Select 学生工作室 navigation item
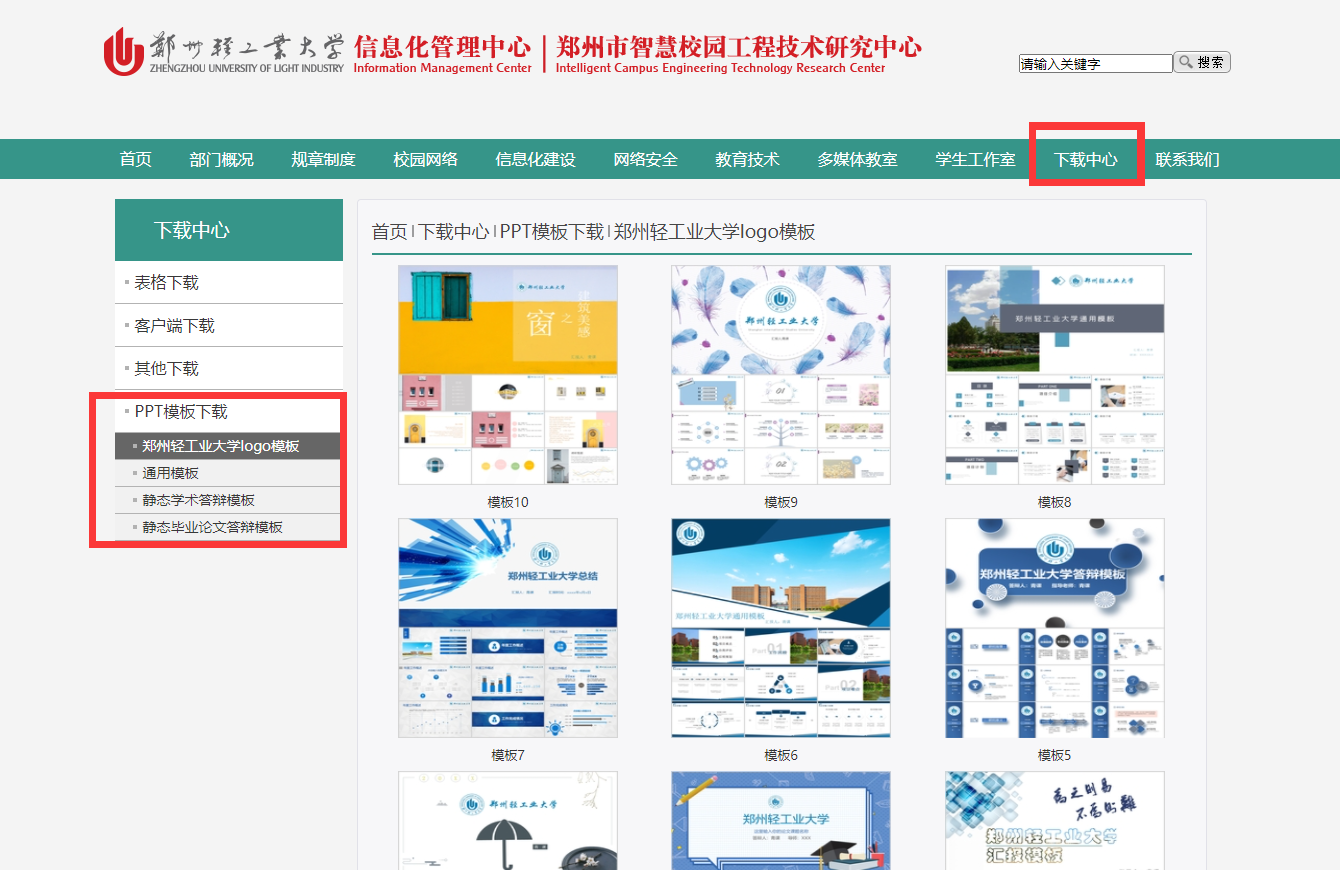This screenshot has height=870, width=1340. (976, 159)
